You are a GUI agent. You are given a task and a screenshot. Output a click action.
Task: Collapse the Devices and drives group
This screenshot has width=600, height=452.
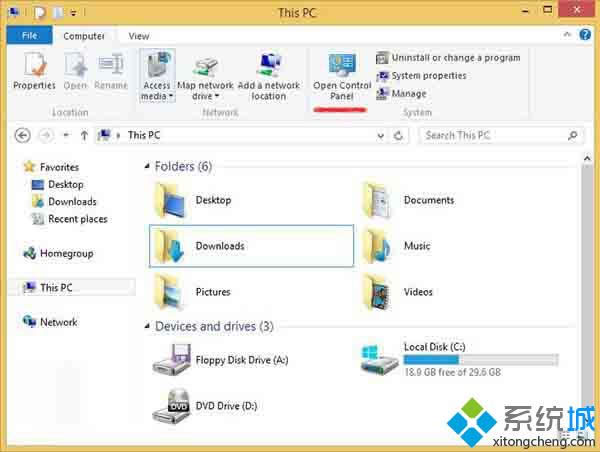pos(147,326)
